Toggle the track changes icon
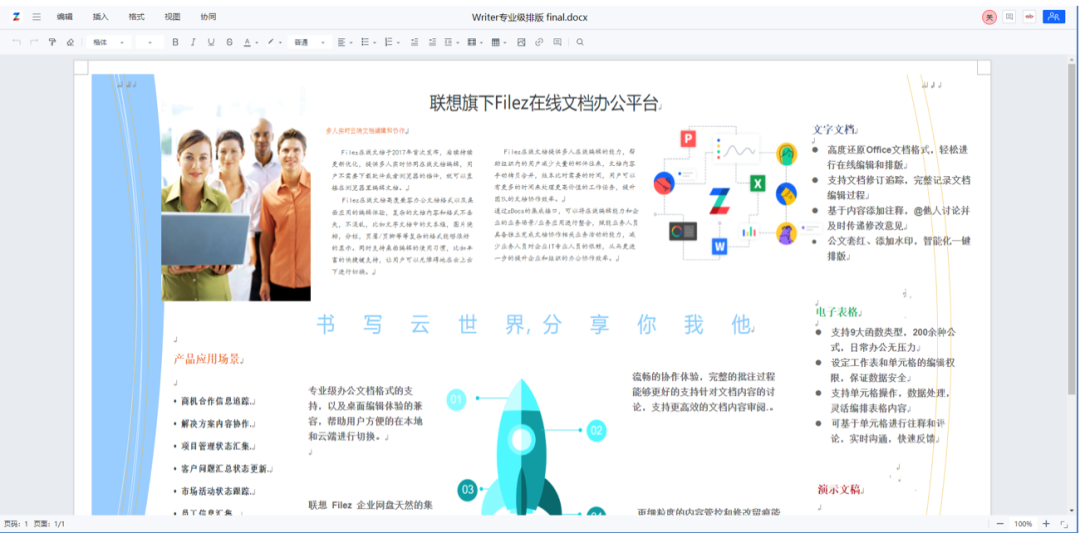 point(1030,17)
